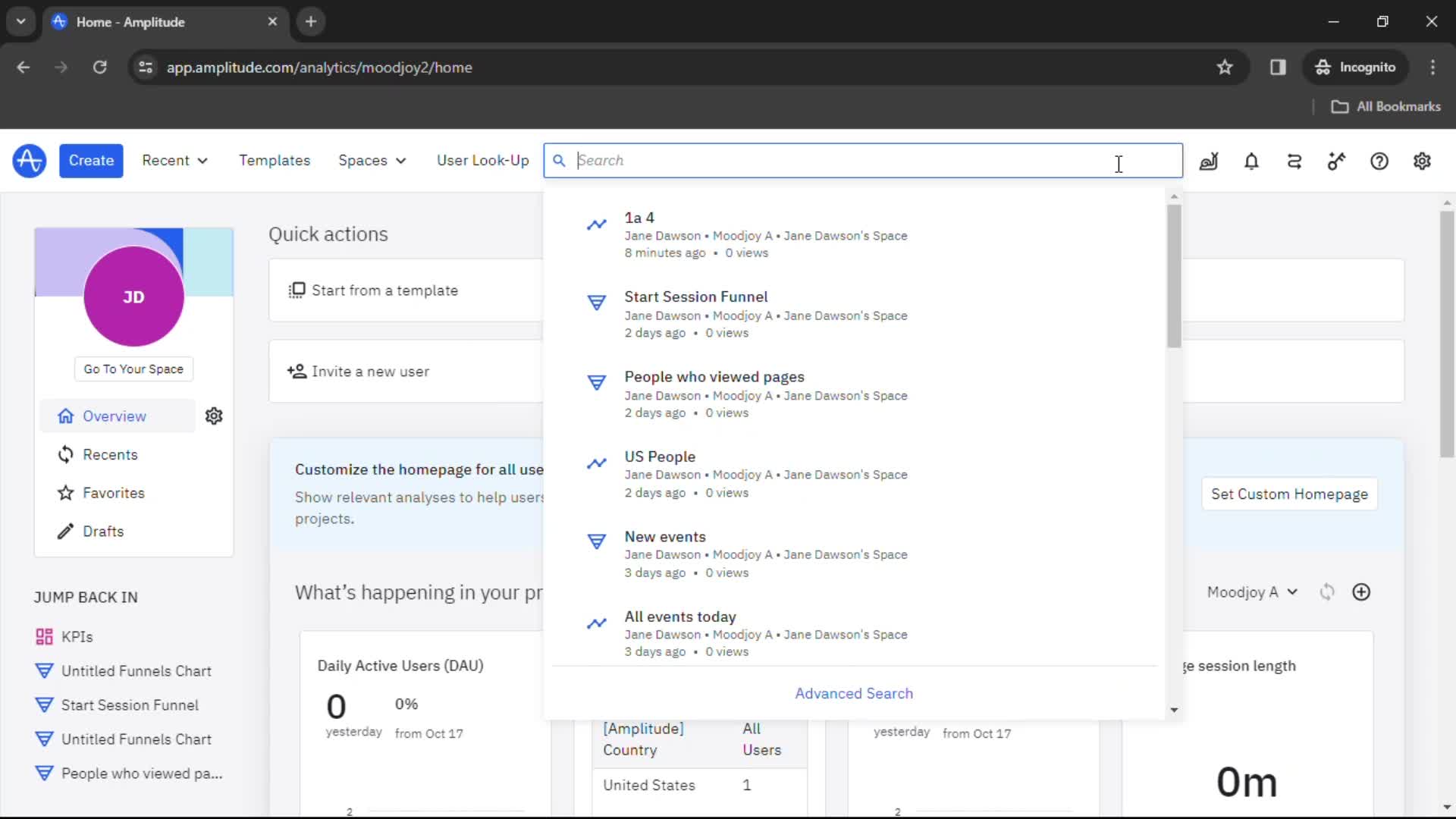Viewport: 1456px width, 819px height.
Task: Select Recents in the sidebar
Action: (110, 454)
